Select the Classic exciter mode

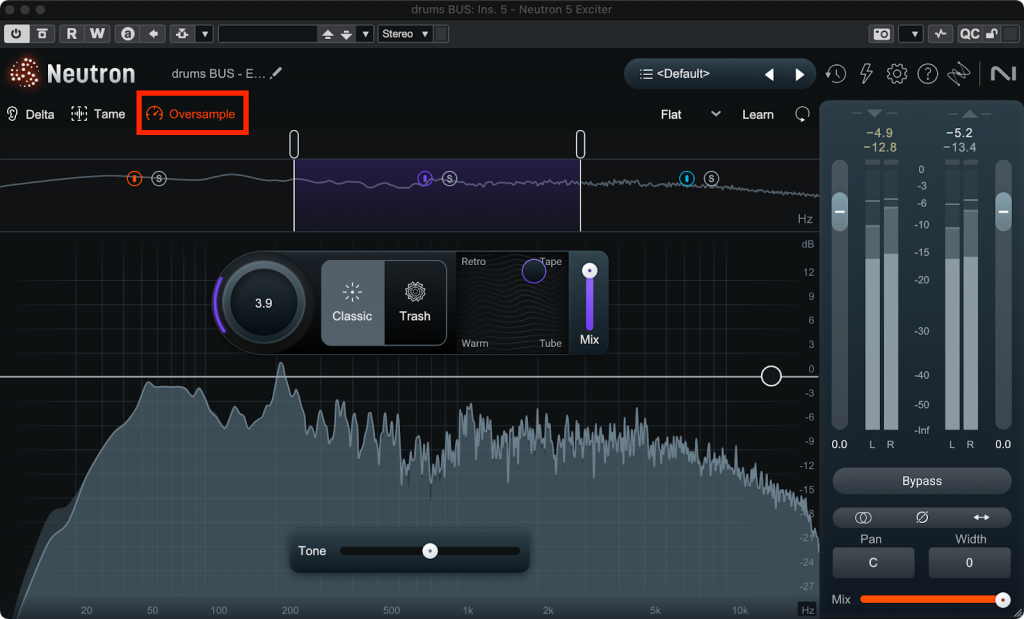pos(352,303)
